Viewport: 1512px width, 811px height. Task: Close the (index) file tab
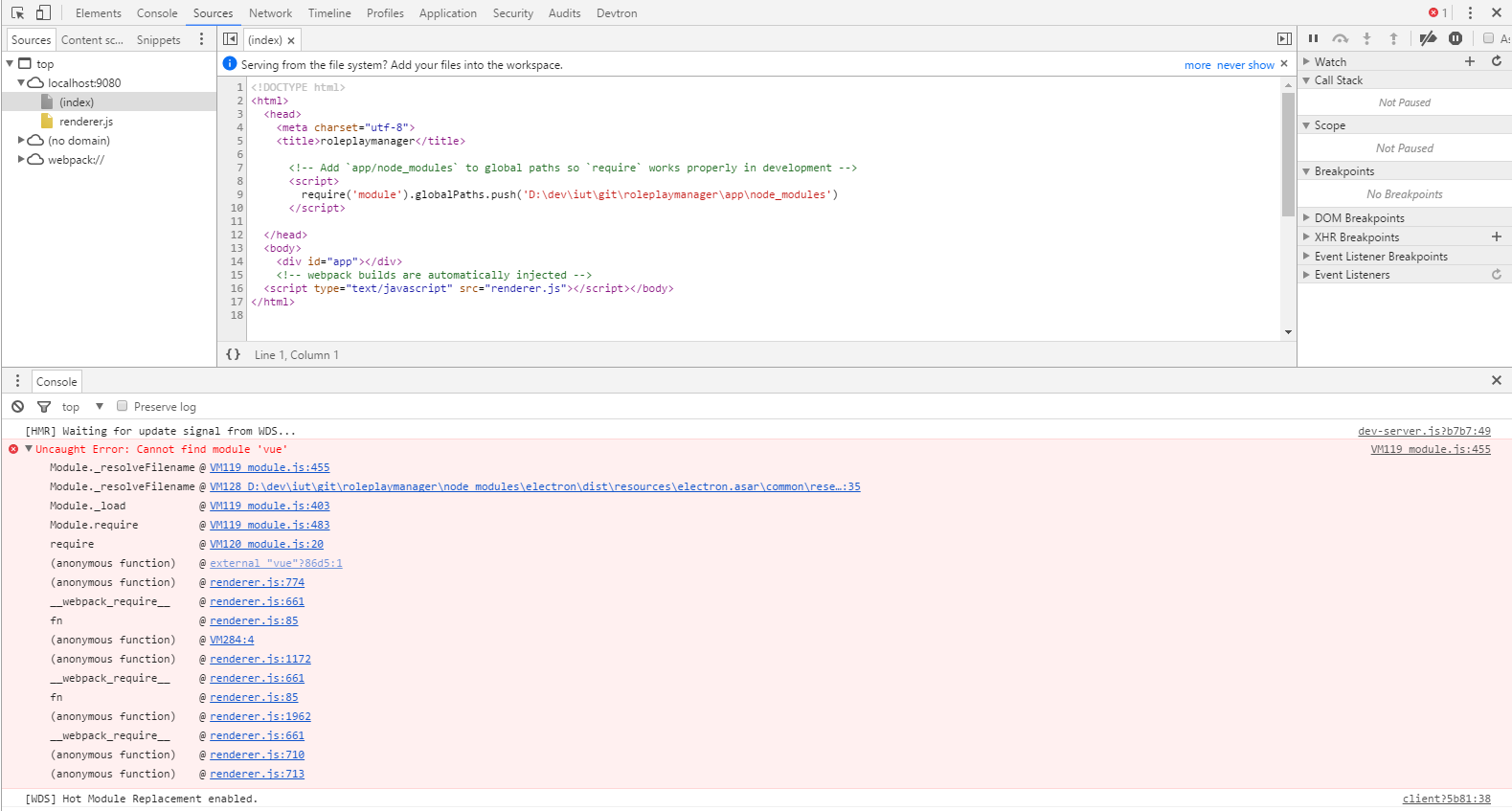point(291,40)
